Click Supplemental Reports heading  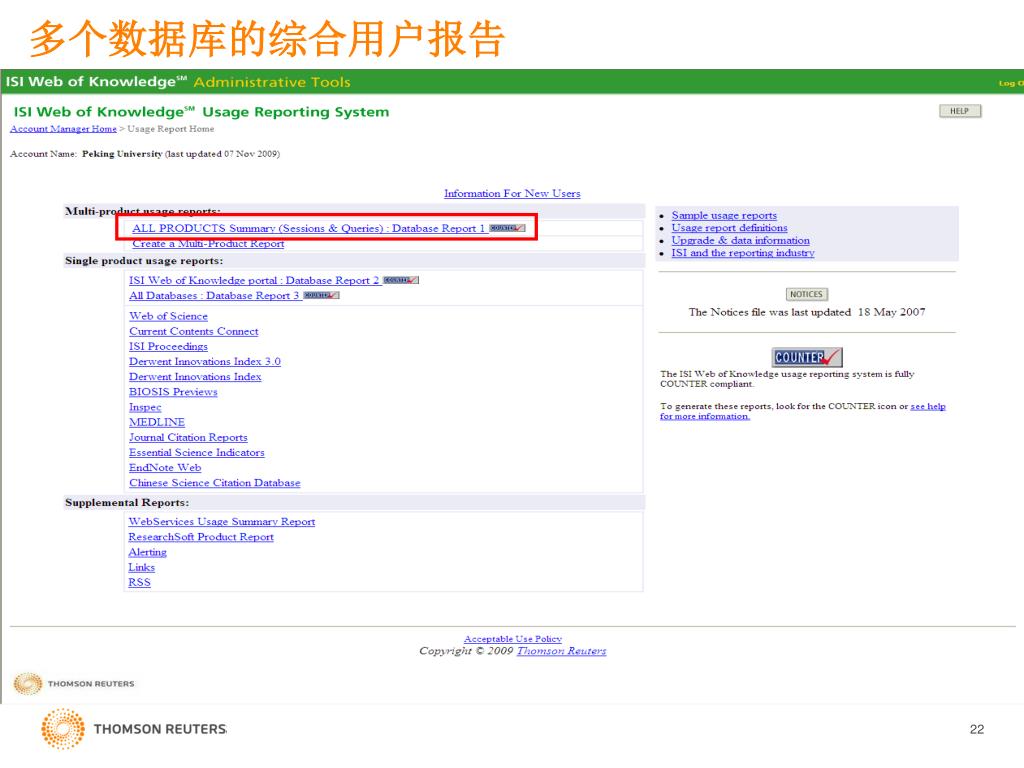pyautogui.click(x=127, y=503)
